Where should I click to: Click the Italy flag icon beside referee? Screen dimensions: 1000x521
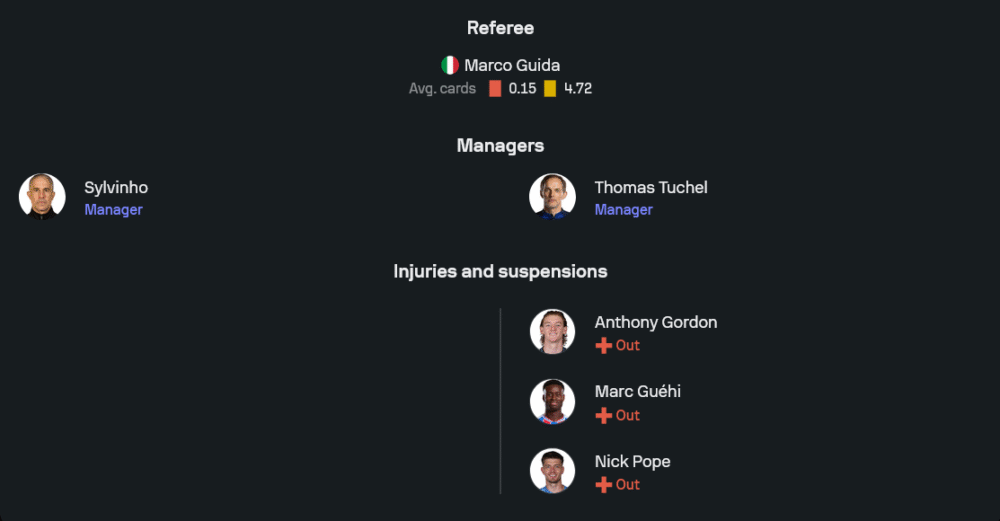click(x=450, y=65)
